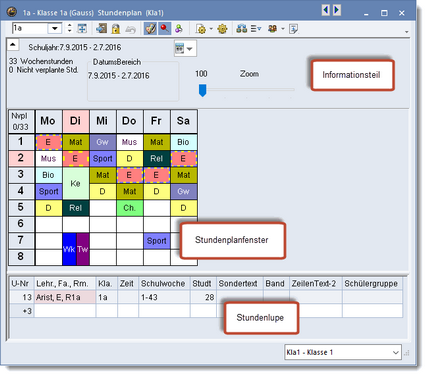Click the page export icon in toolbar

(x=294, y=29)
